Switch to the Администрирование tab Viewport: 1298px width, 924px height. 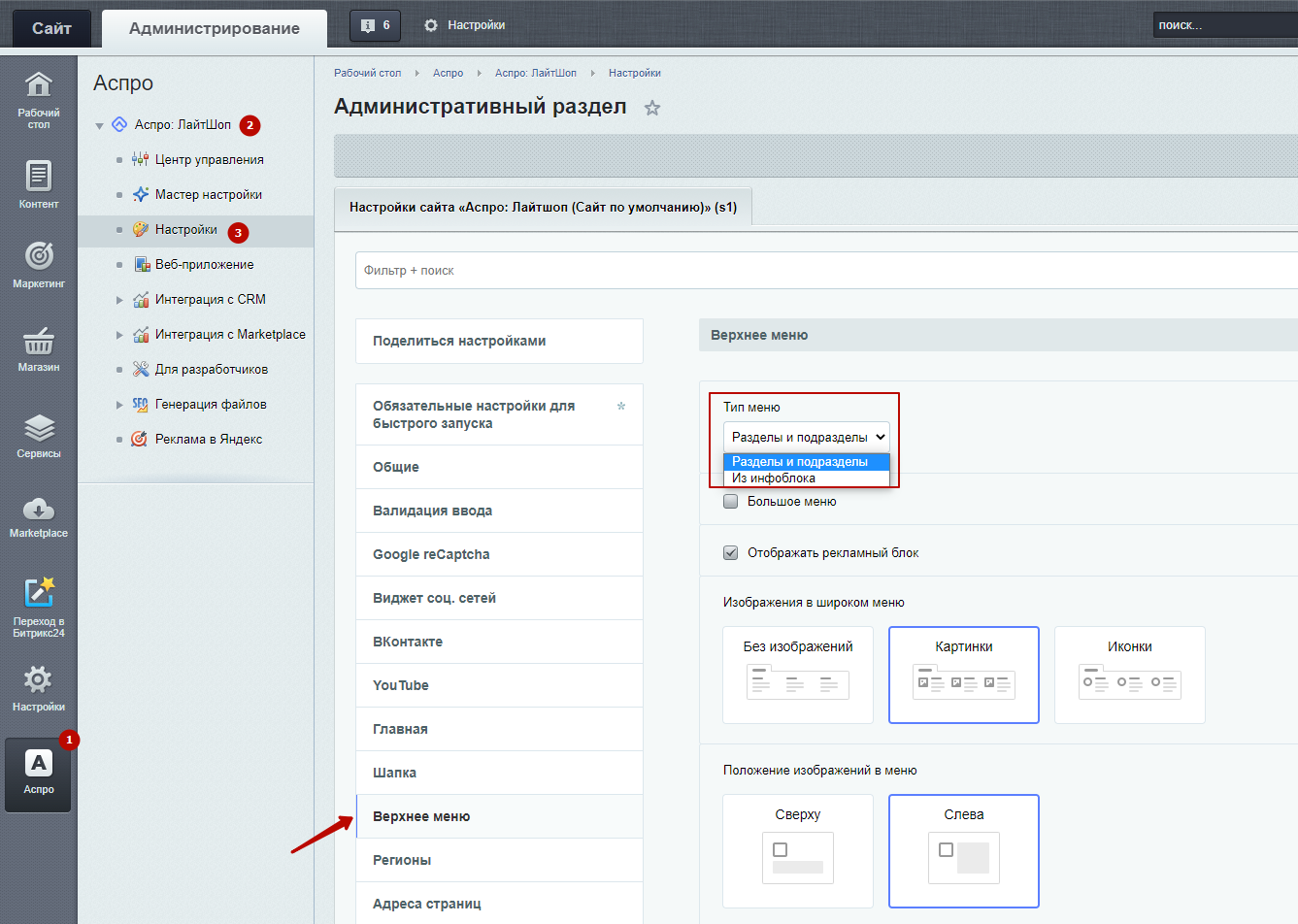click(x=215, y=28)
